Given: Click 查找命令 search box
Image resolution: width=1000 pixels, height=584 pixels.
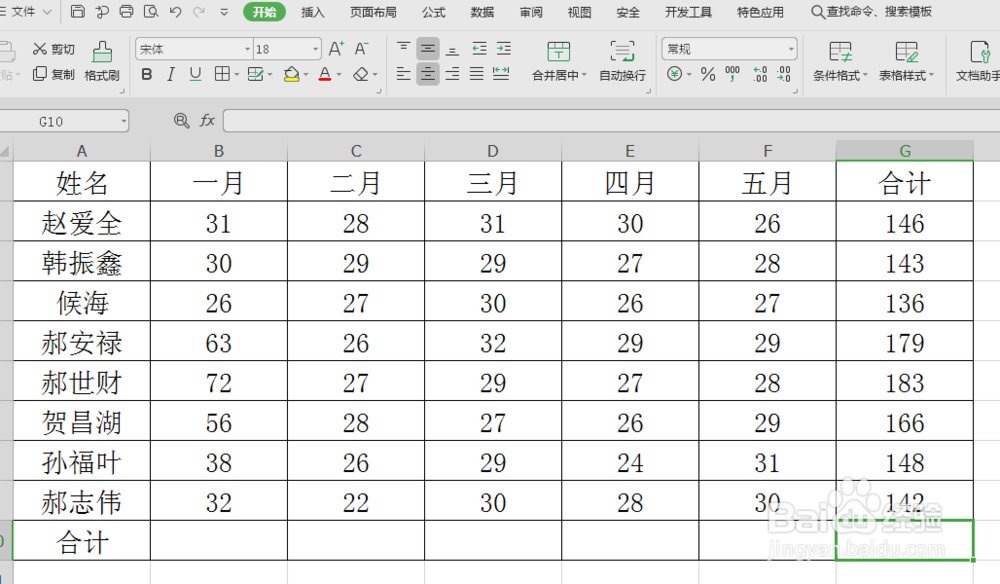Looking at the screenshot, I should [871, 12].
